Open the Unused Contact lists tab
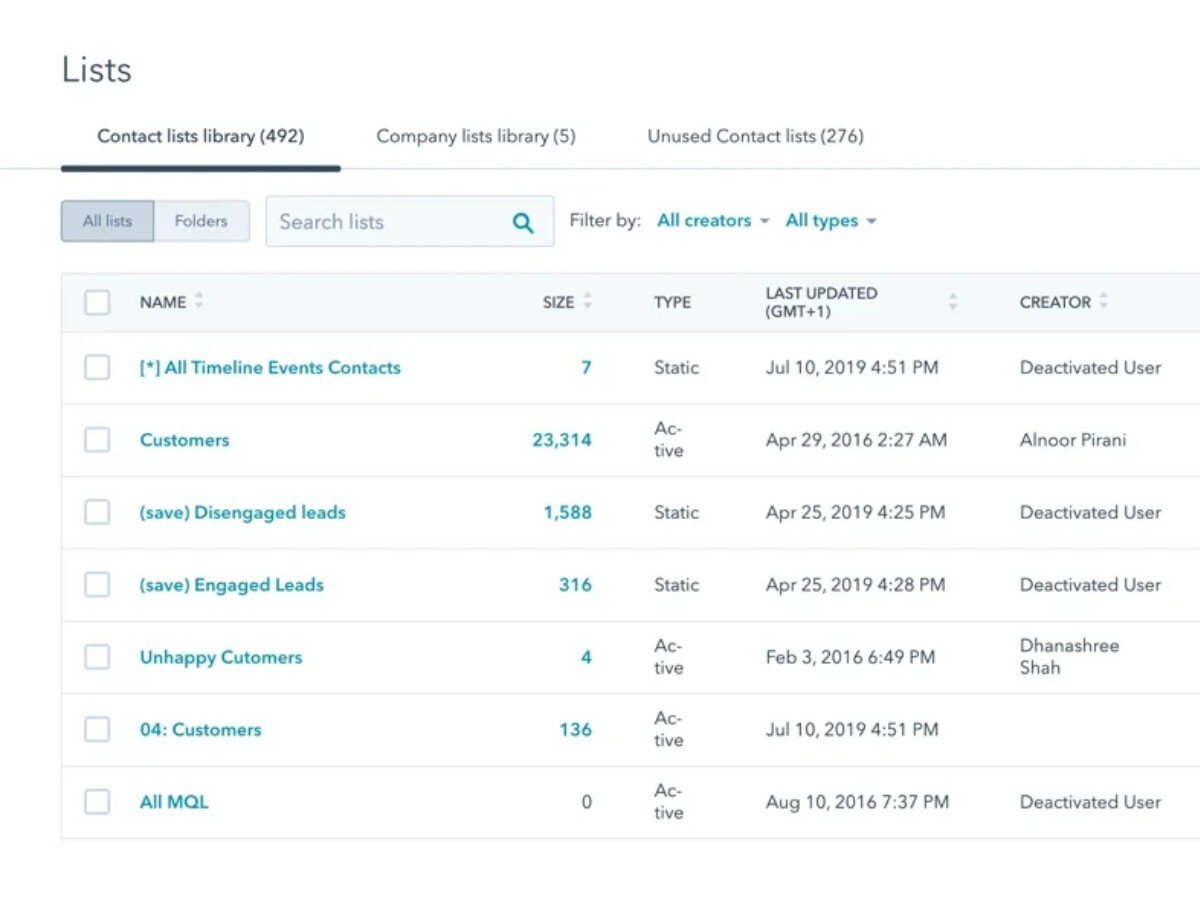The image size is (1200, 900). coord(755,136)
